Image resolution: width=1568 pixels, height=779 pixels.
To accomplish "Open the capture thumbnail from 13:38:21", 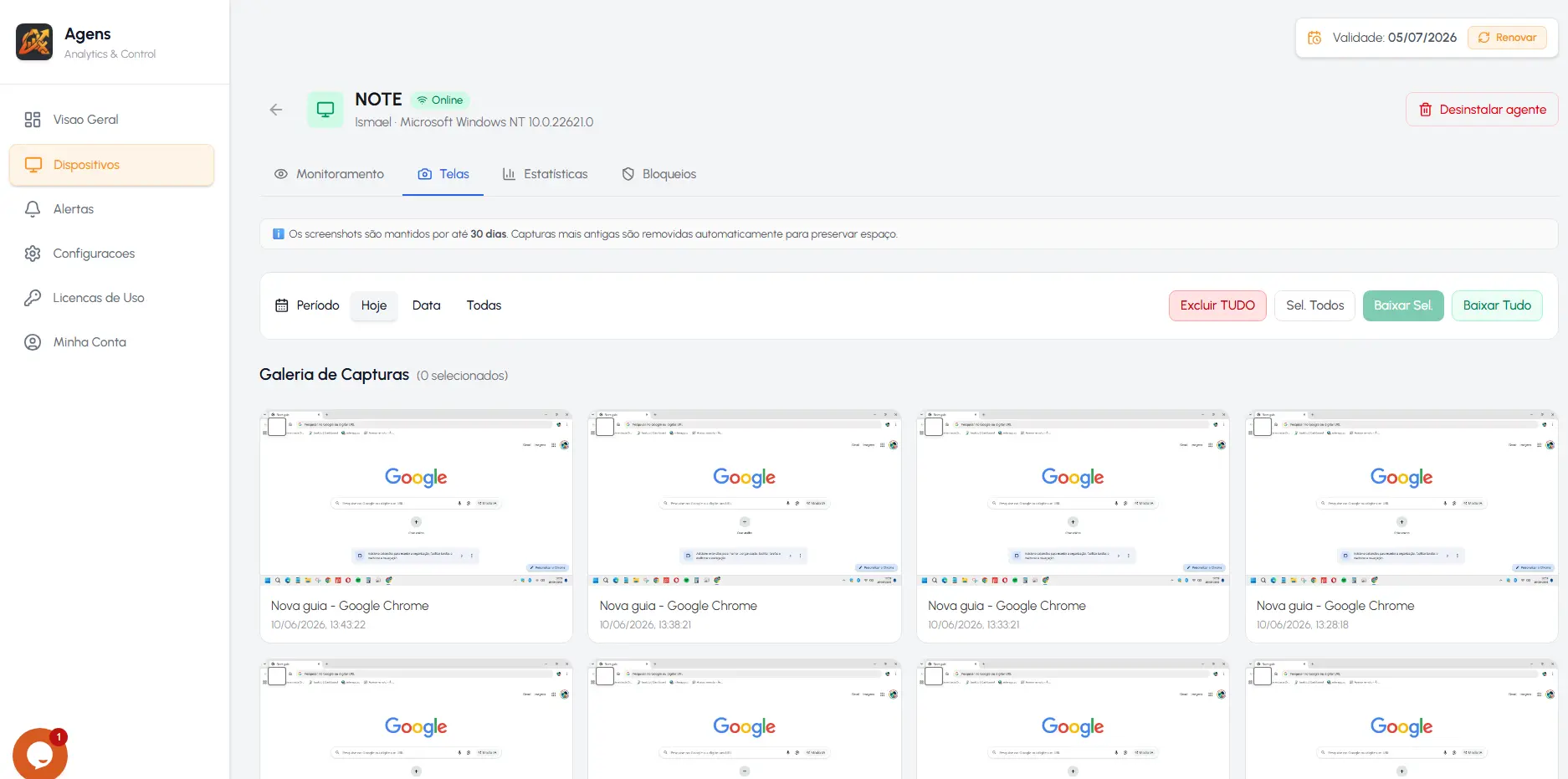I will click(x=745, y=497).
